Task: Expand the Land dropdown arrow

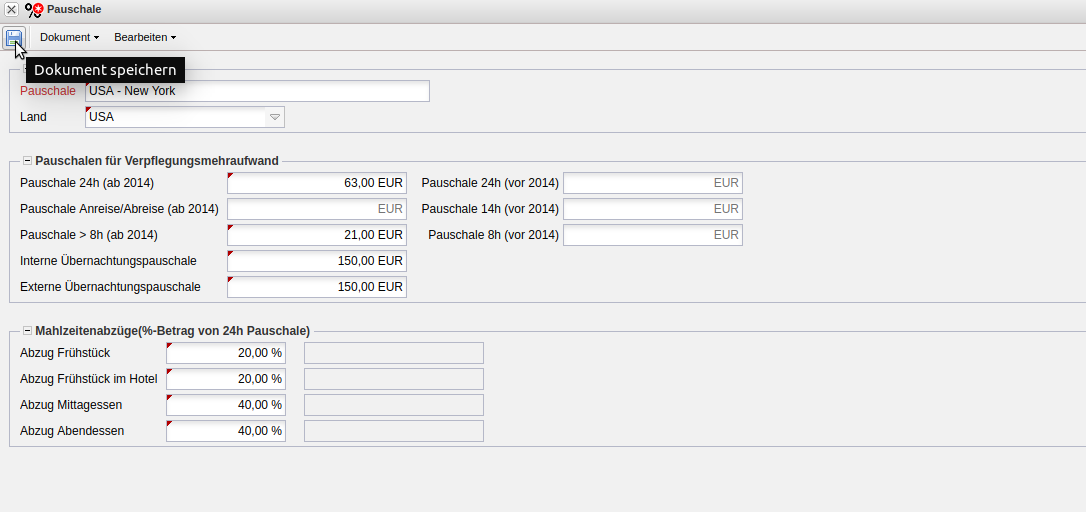Action: (274, 117)
